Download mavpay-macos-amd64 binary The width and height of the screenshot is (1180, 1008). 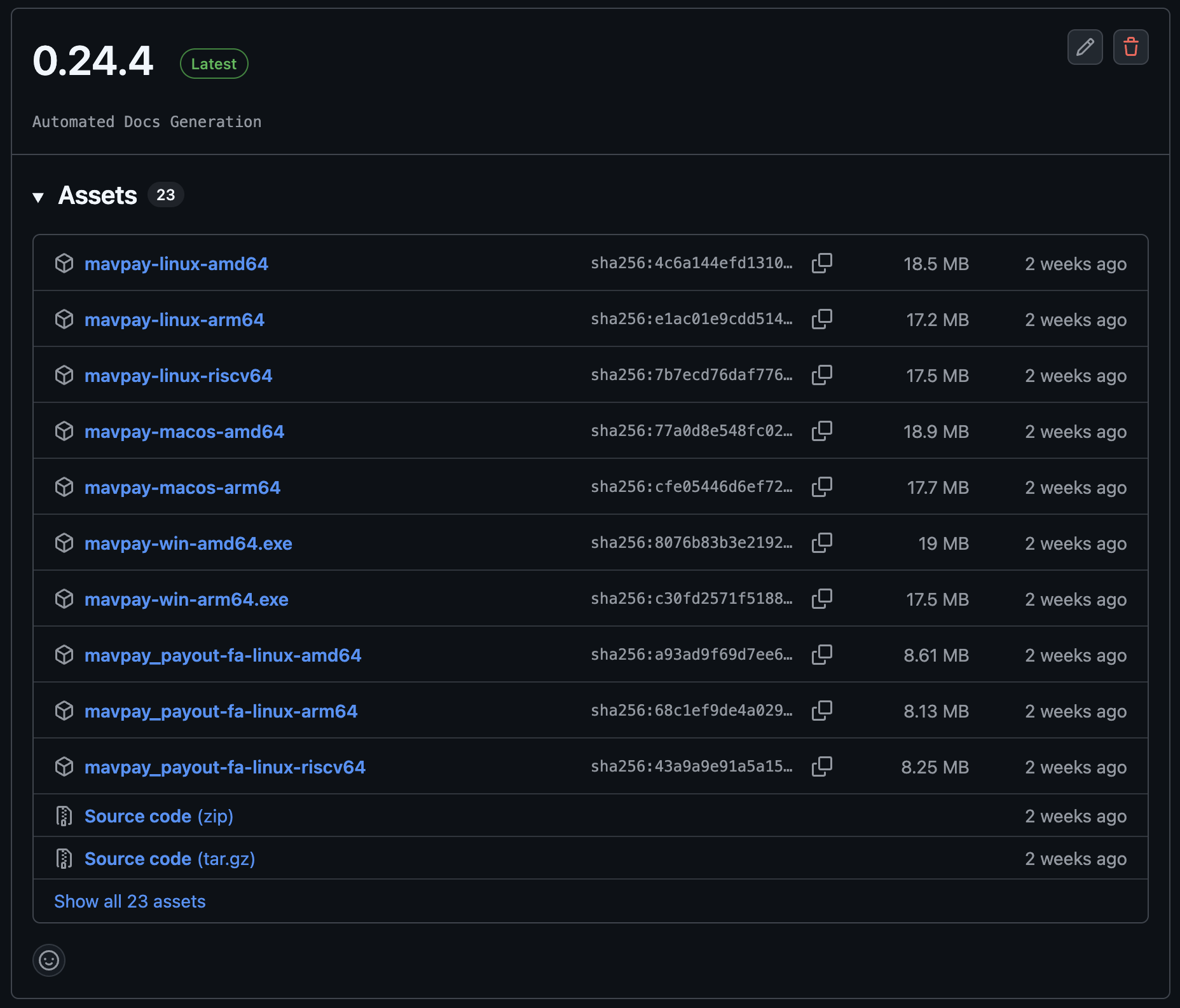184,432
